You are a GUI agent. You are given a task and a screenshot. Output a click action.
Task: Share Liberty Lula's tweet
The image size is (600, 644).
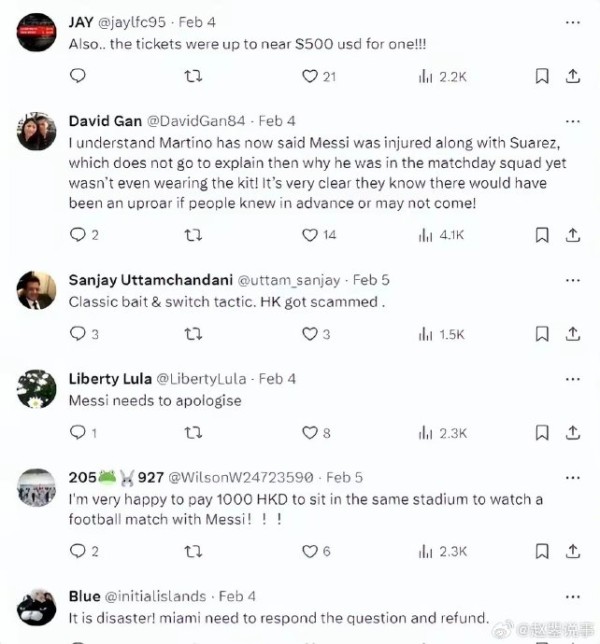tap(573, 433)
